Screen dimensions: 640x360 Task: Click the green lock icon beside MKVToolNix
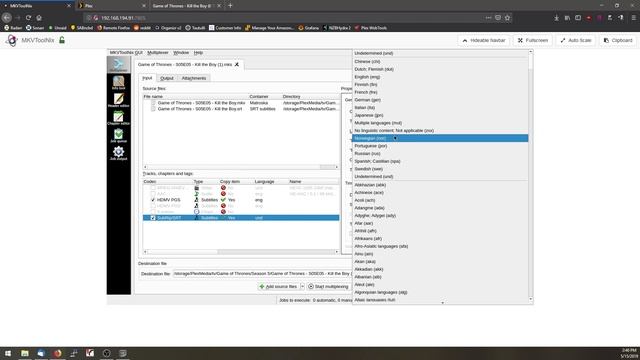tap(62, 40)
